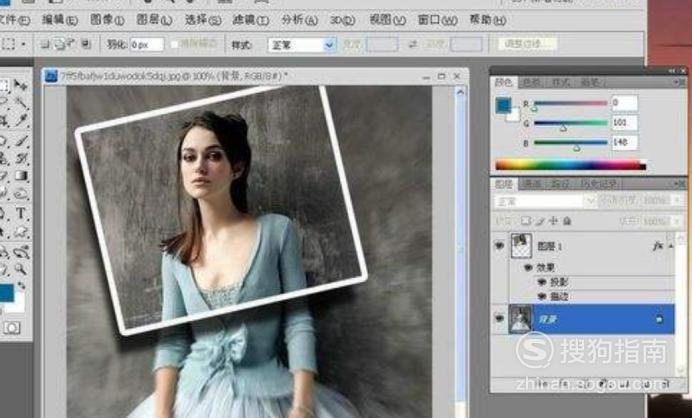Open the 窗口(W) menu
Viewport: 692px width, 418px height.
(437, 20)
